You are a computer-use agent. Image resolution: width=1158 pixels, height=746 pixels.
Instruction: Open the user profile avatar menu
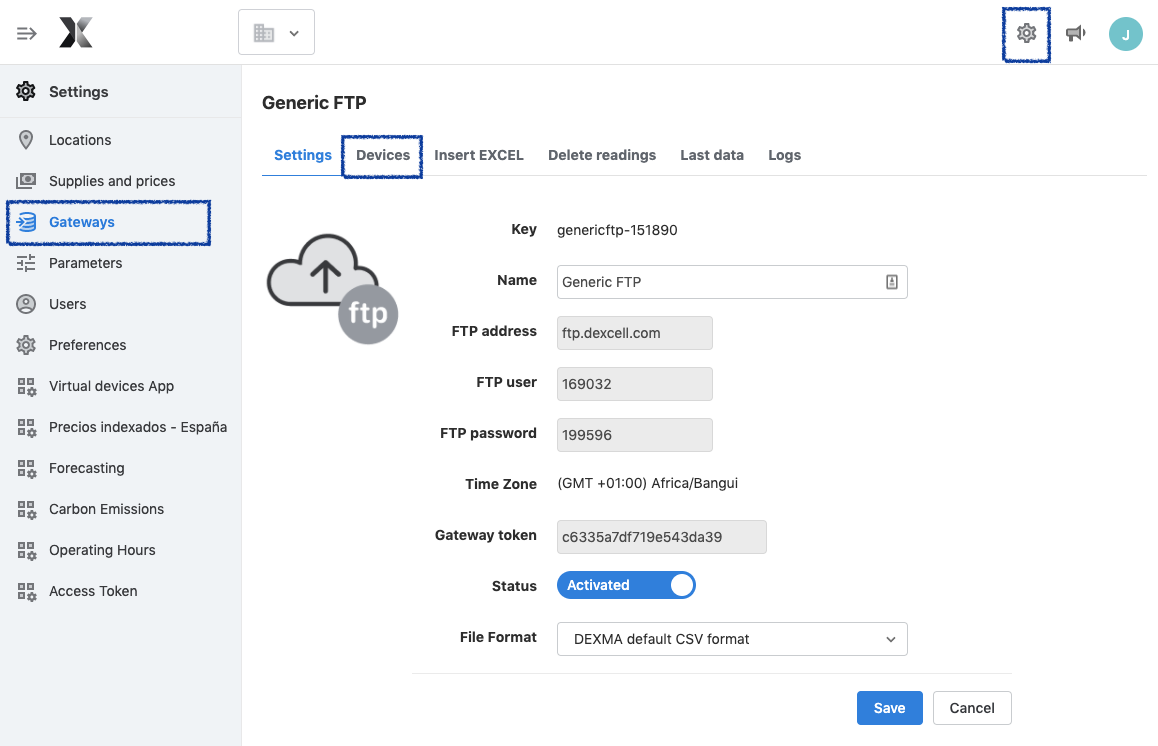pos(1126,33)
